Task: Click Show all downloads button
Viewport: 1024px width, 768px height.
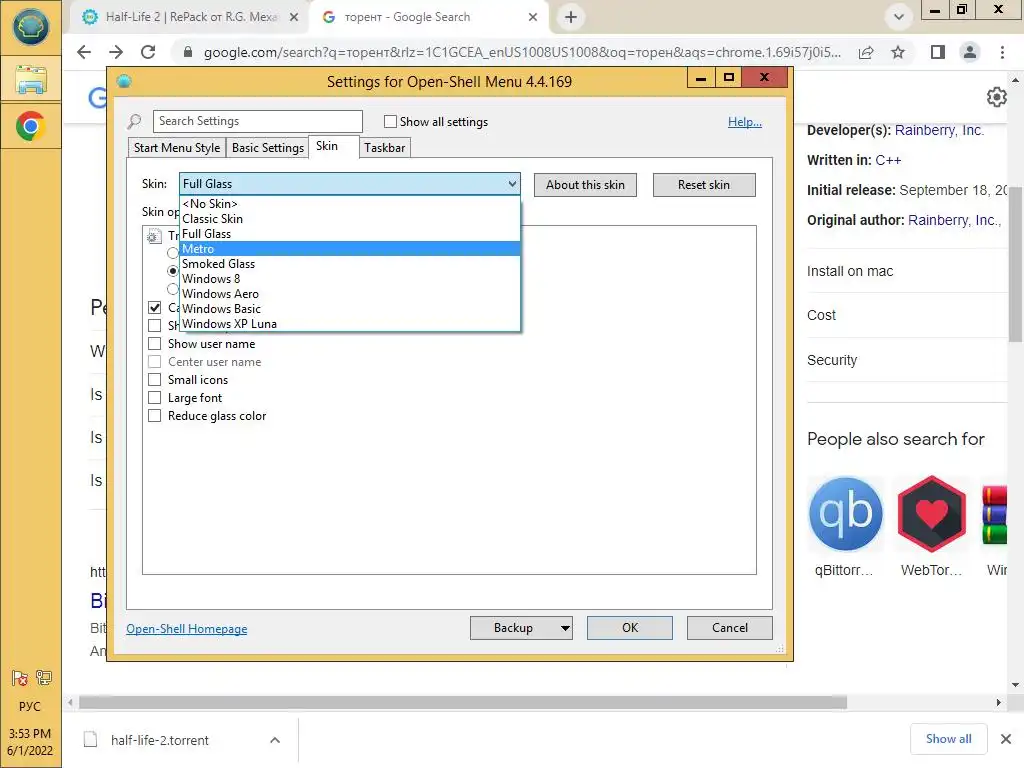Action: [x=949, y=739]
